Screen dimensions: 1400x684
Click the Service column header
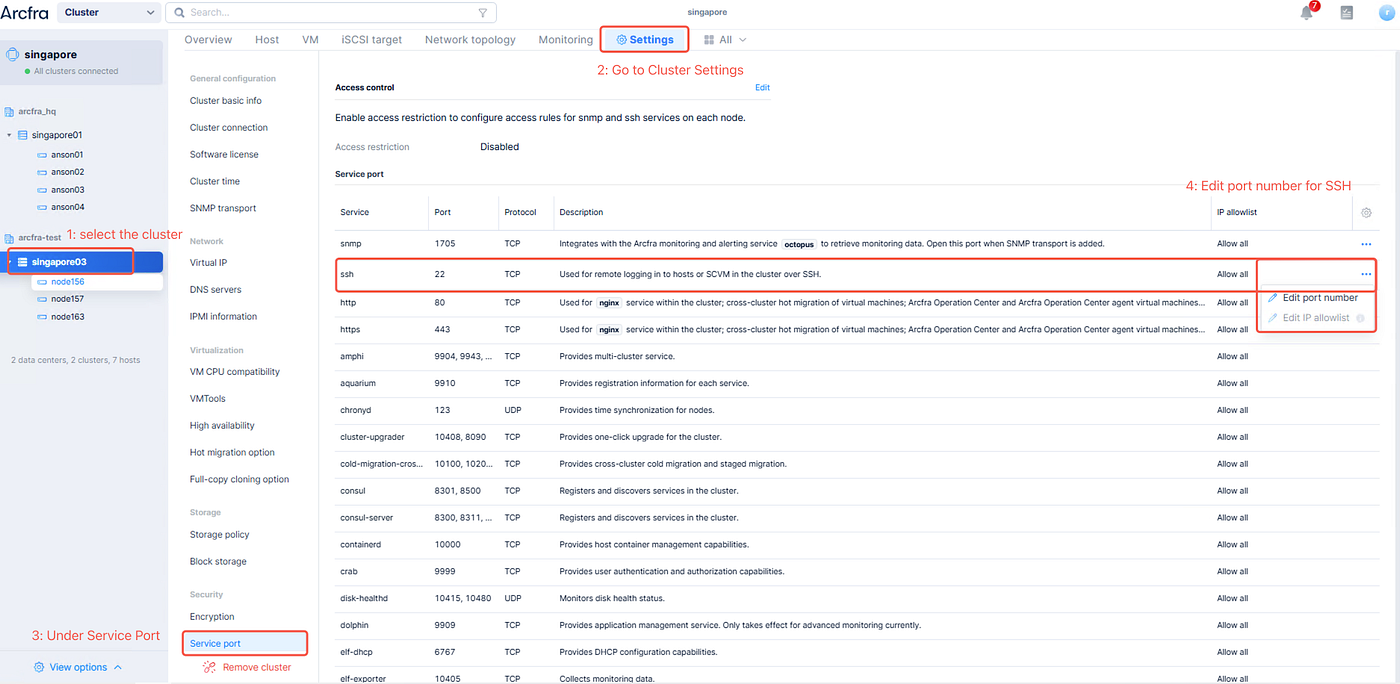pos(354,212)
